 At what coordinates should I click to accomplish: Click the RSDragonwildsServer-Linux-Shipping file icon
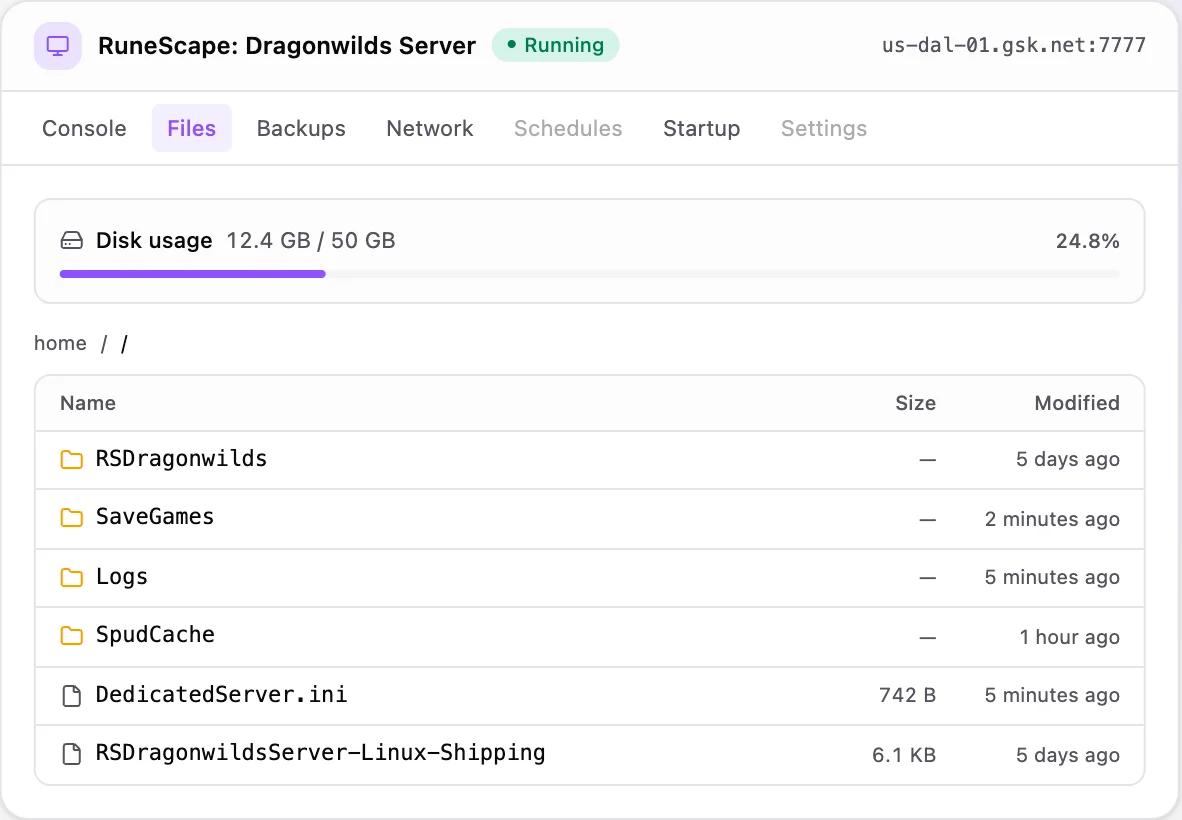coord(72,754)
